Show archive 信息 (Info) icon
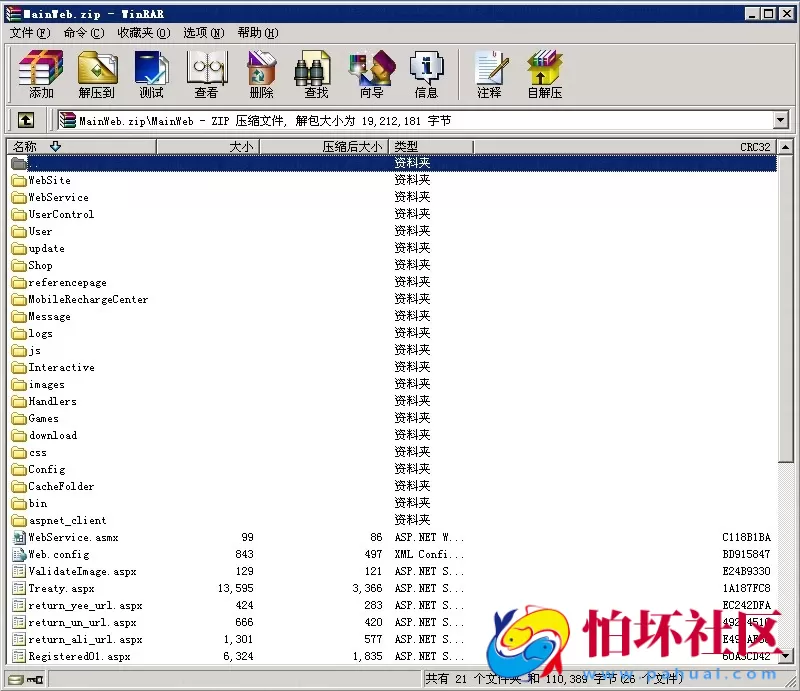Viewport: 800px width, 691px height. point(426,74)
